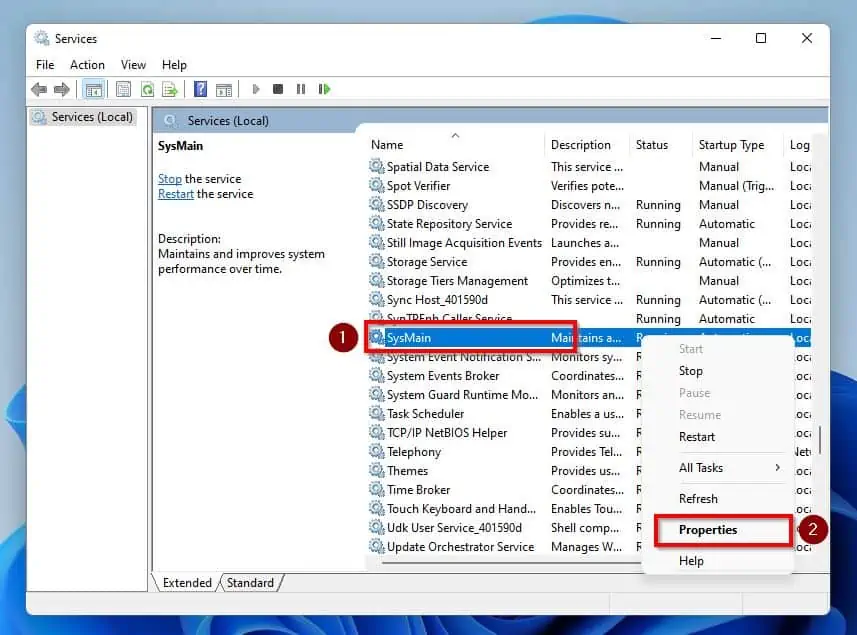This screenshot has width=857, height=635.
Task: Open the View menu
Action: coord(133,64)
